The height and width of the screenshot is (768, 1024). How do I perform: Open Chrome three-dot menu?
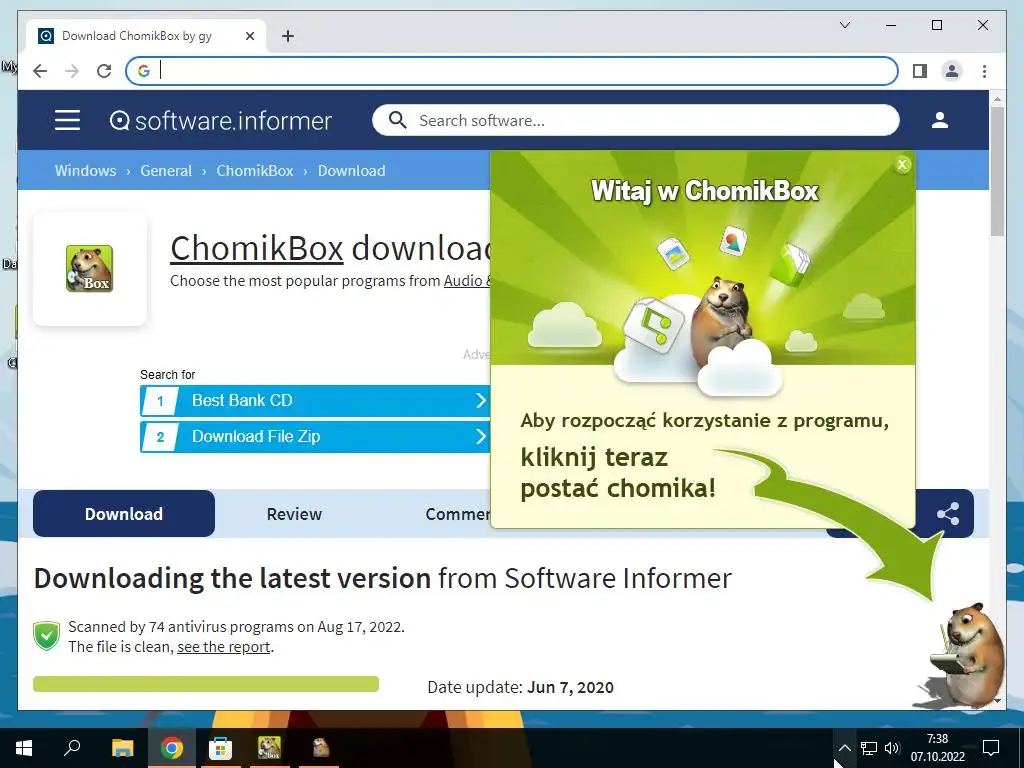984,71
